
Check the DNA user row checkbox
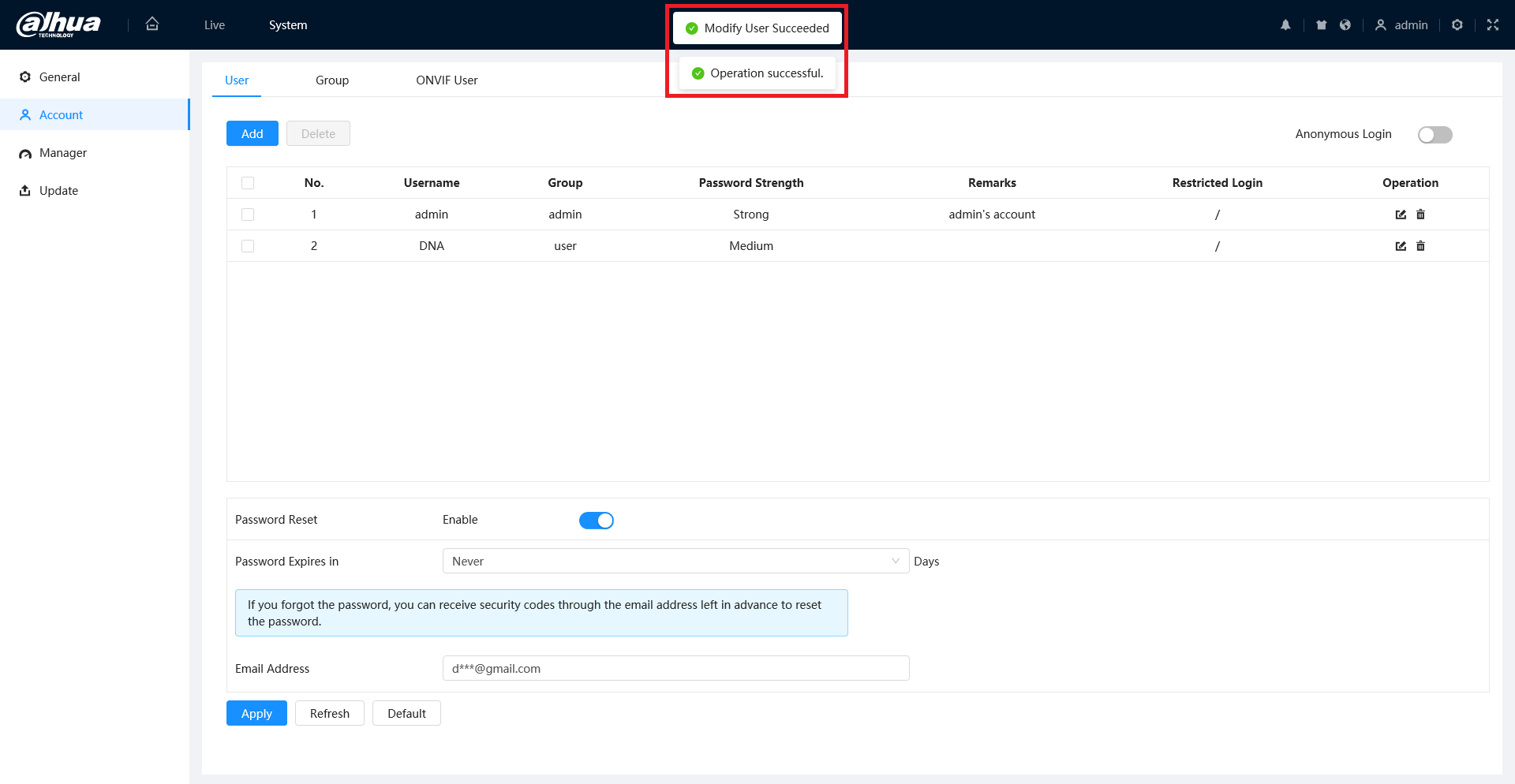coord(248,246)
